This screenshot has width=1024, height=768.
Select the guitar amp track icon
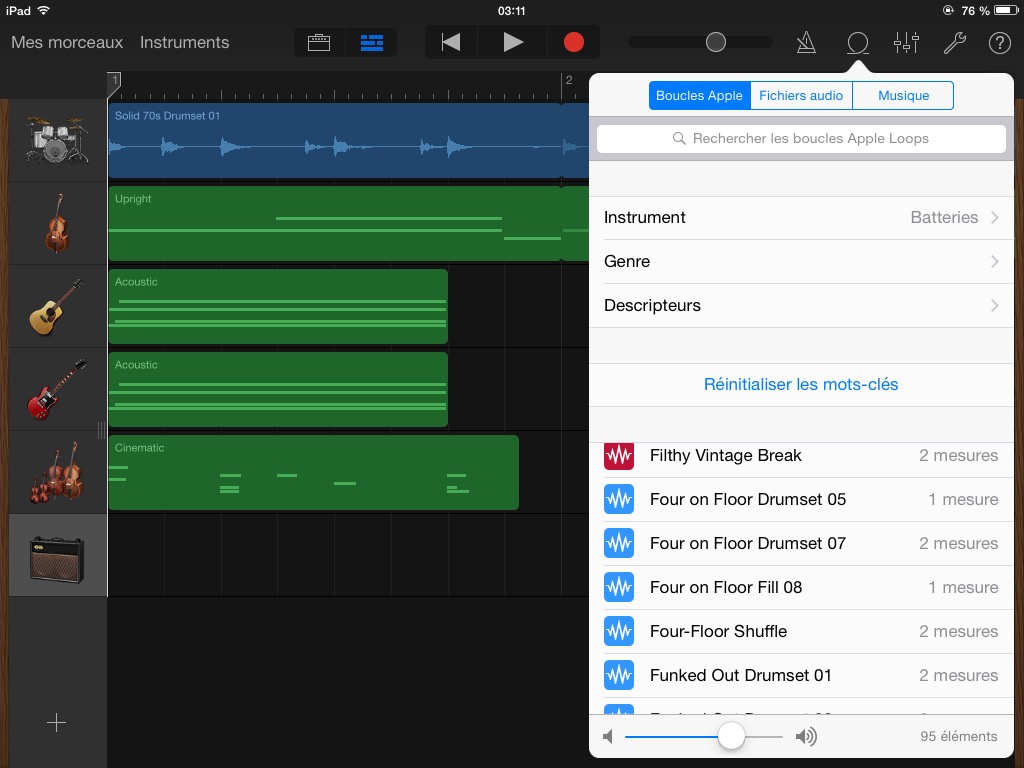[x=57, y=558]
